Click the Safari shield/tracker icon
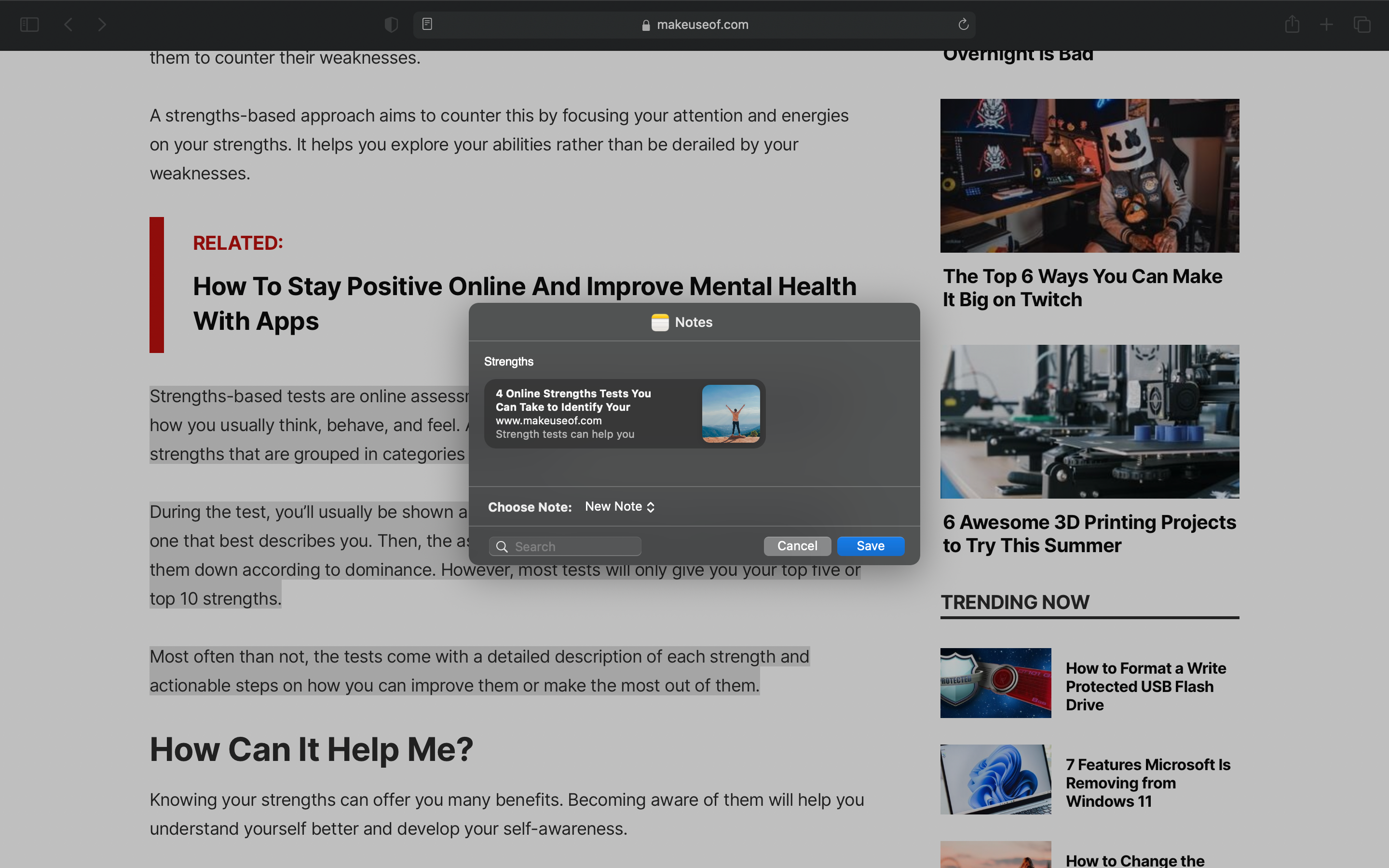The image size is (1389, 868). click(391, 24)
